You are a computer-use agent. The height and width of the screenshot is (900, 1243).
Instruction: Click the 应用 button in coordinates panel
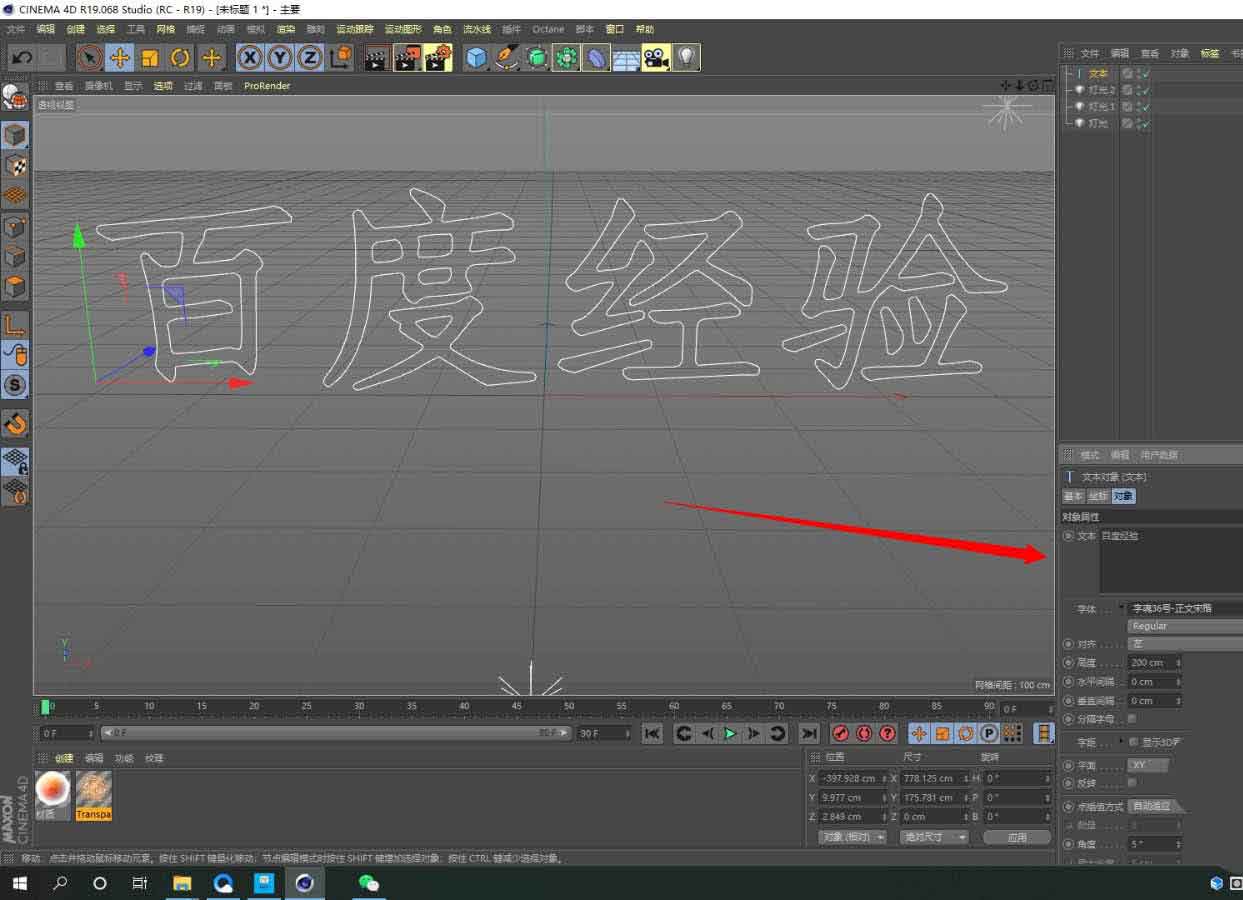click(1017, 837)
